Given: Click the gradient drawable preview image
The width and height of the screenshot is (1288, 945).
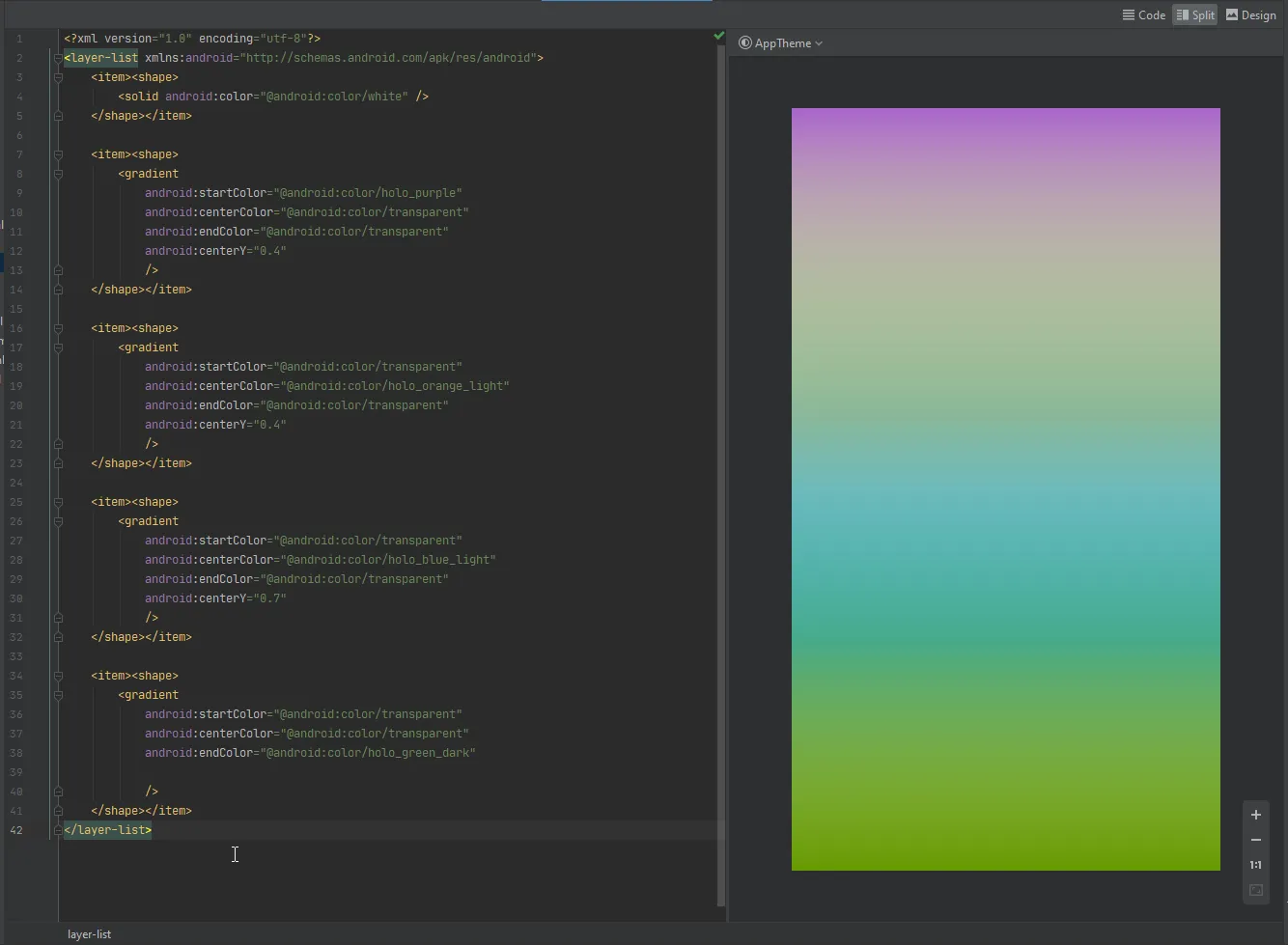Looking at the screenshot, I should pyautogui.click(x=1005, y=488).
